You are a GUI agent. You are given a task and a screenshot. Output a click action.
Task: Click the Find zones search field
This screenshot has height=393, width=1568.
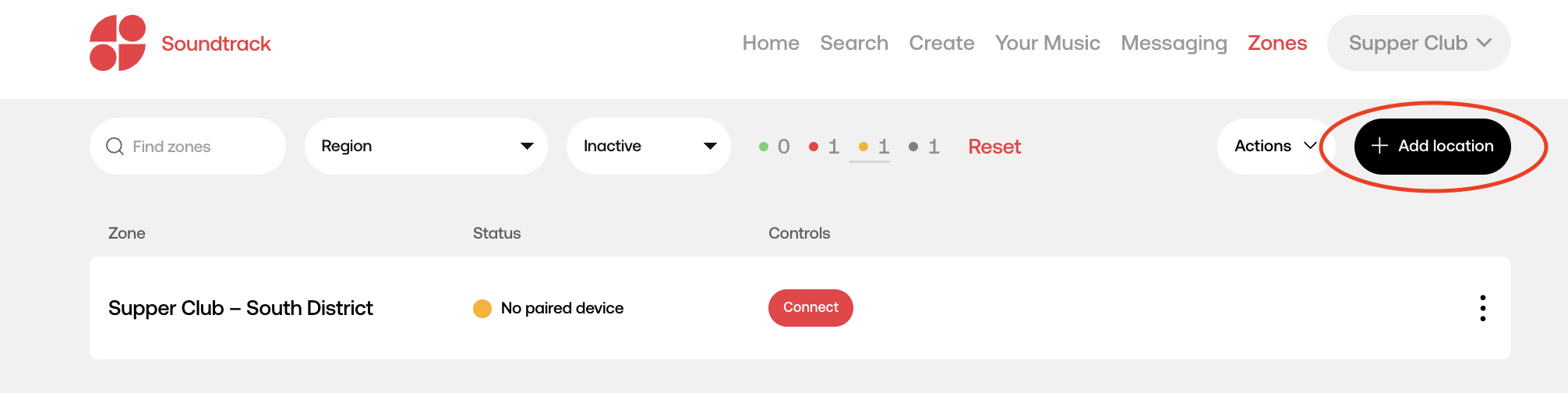[x=188, y=147]
